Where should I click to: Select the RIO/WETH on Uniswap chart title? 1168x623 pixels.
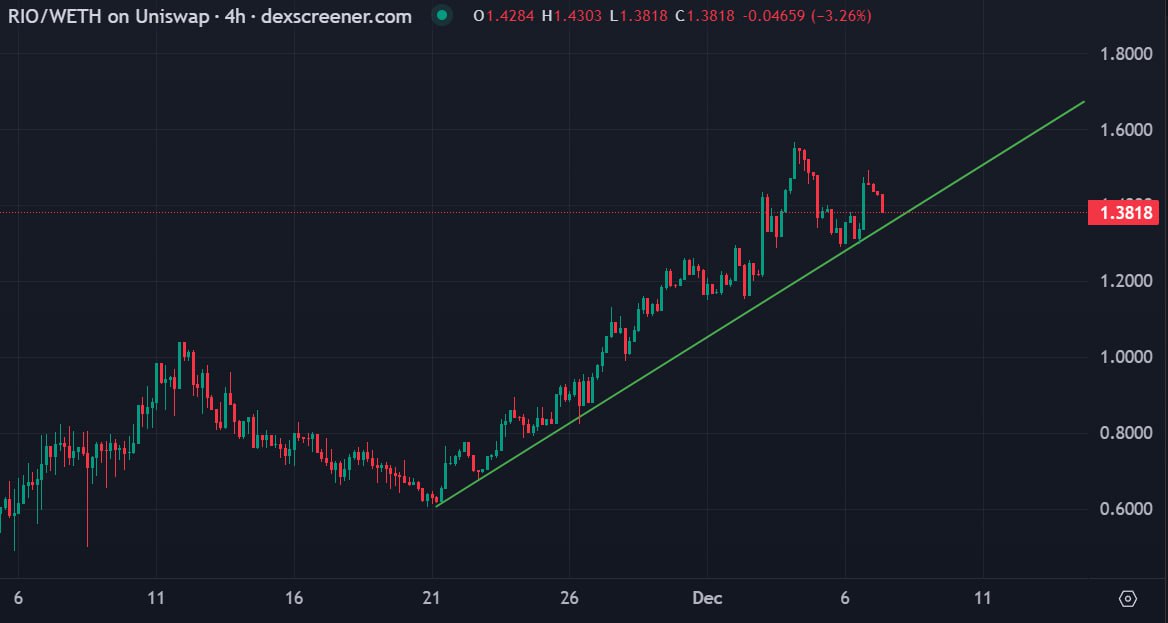pyautogui.click(x=209, y=16)
